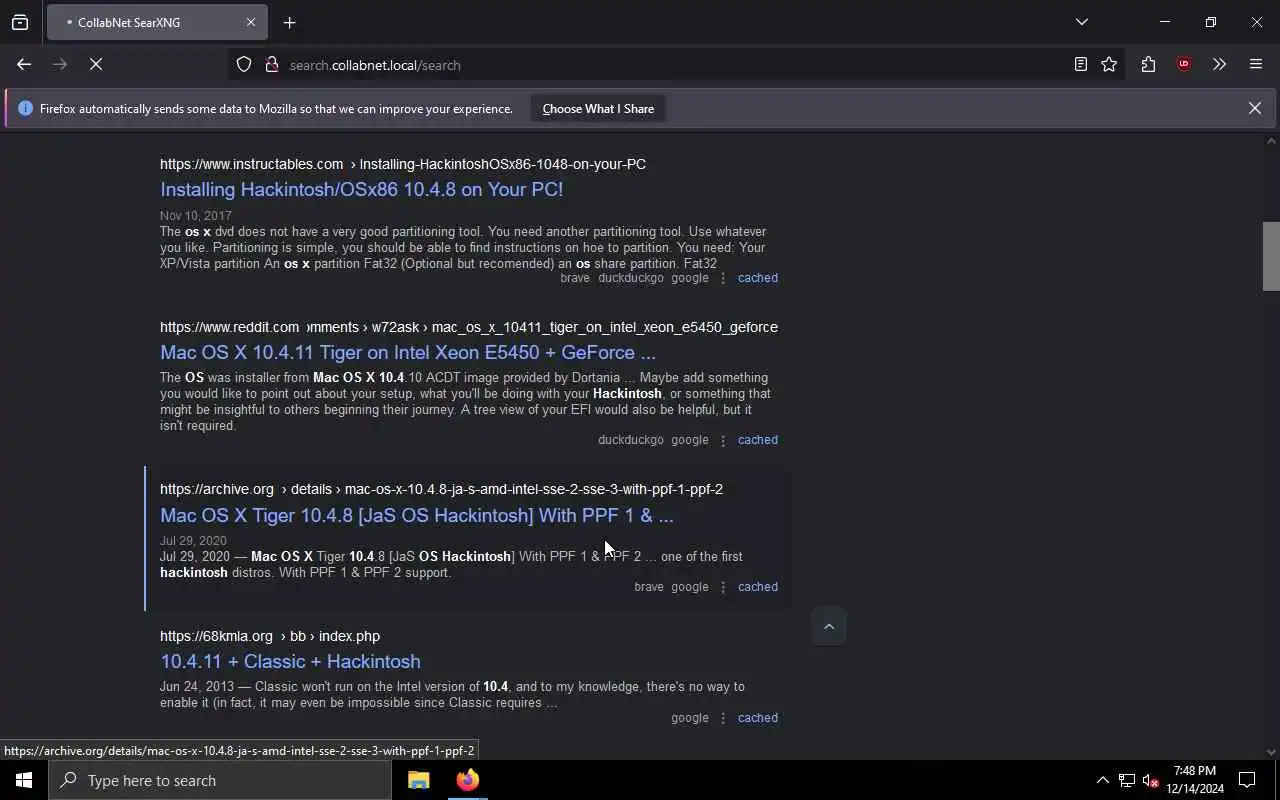
Task: Open cached link for 68kmla result
Action: click(757, 718)
